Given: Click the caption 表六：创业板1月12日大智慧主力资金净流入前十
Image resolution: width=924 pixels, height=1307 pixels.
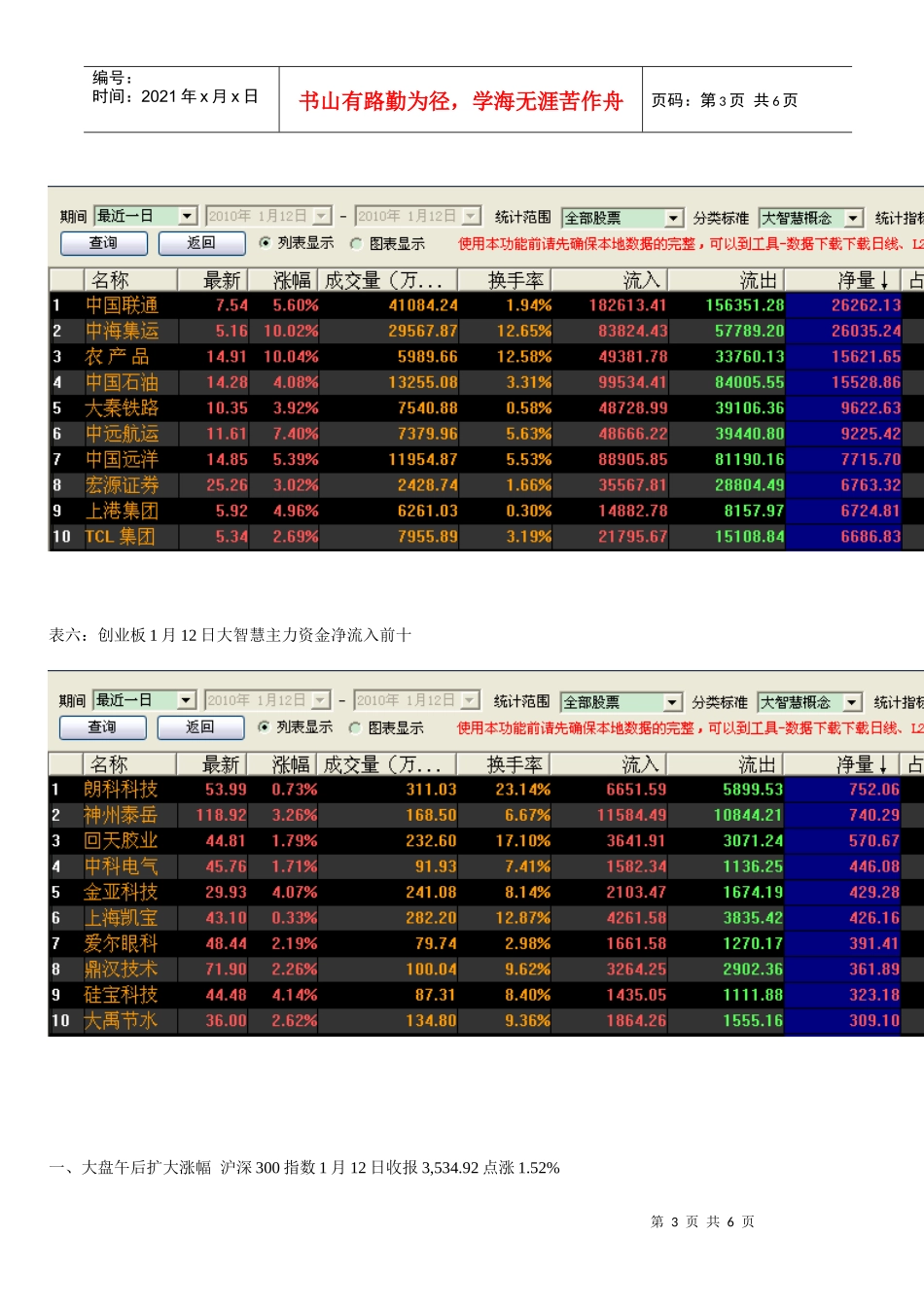Looking at the screenshot, I should (231, 635).
